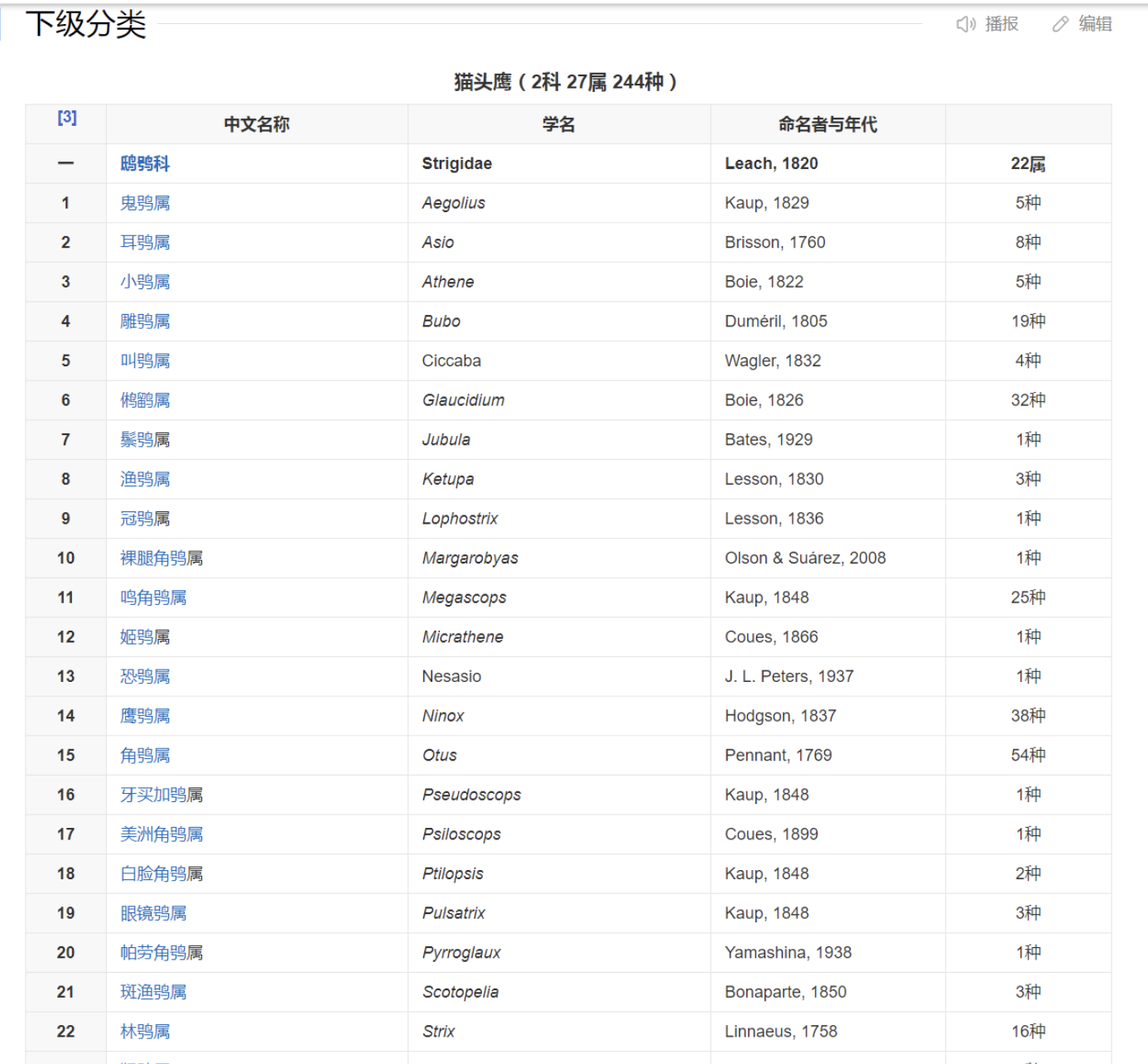Image resolution: width=1148 pixels, height=1064 pixels.
Task: Select the Ninox scientific name
Action: (x=443, y=716)
